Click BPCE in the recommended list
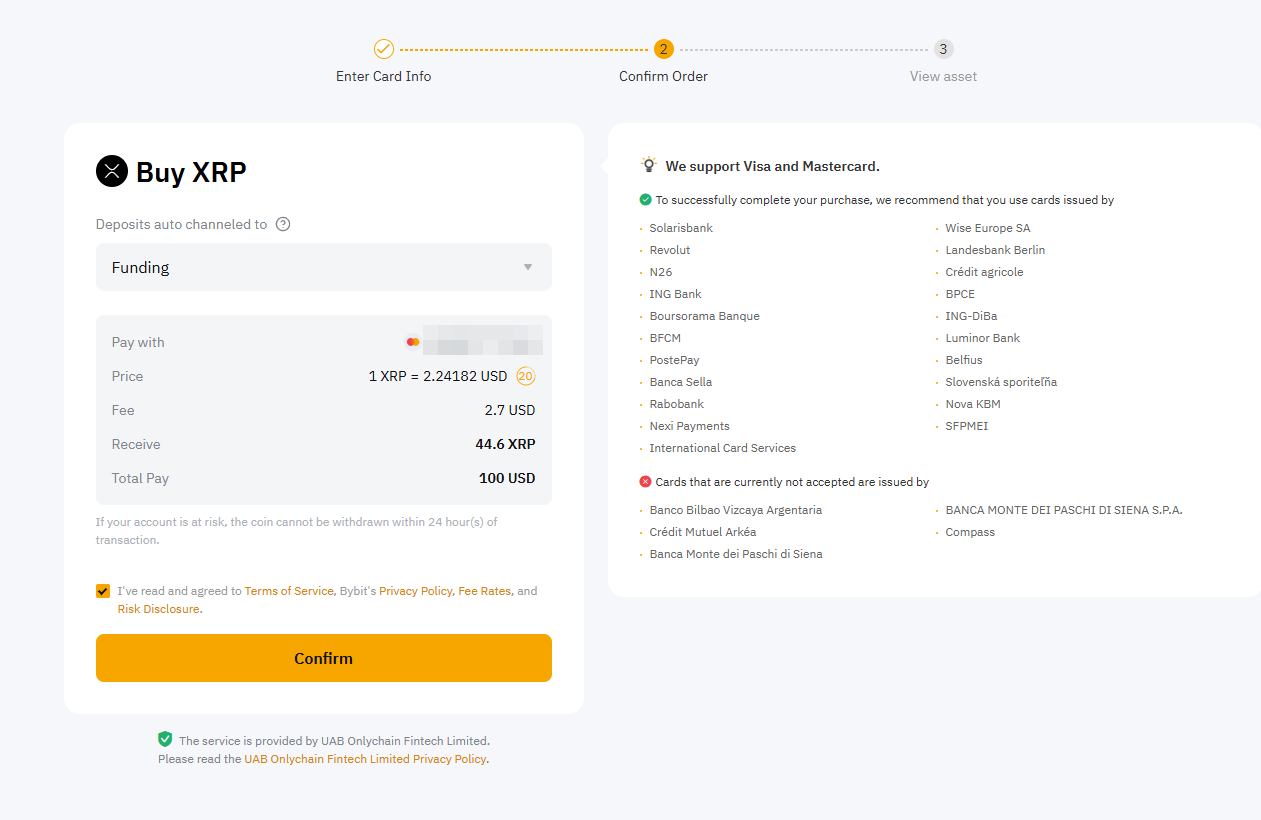The width and height of the screenshot is (1261, 820). 960,294
